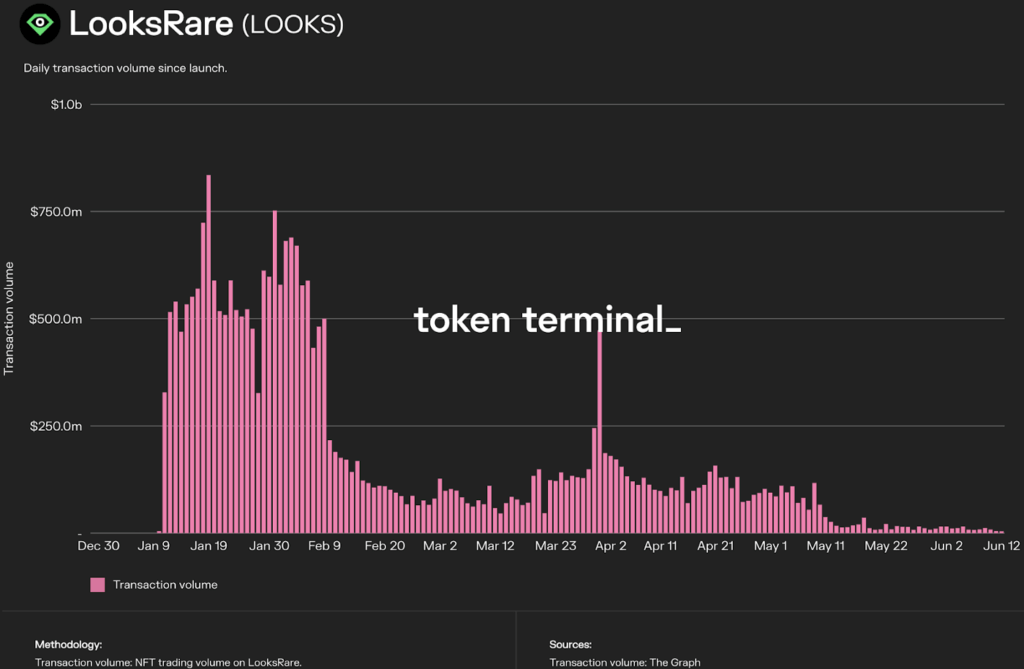Click the LooksRare green eye logo
Screen dimensions: 1024x669
click(40, 23)
